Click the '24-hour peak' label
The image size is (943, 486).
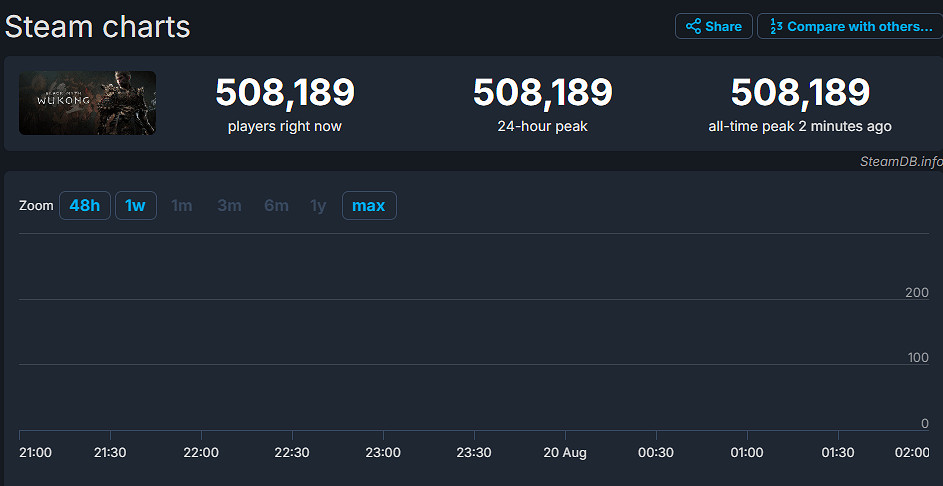click(542, 127)
